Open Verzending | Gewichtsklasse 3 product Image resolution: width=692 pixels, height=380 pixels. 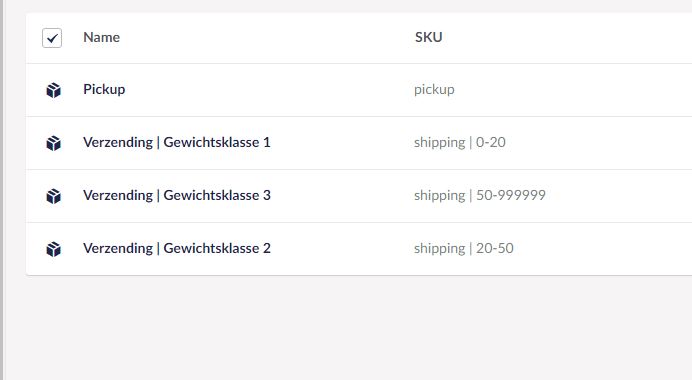point(177,196)
